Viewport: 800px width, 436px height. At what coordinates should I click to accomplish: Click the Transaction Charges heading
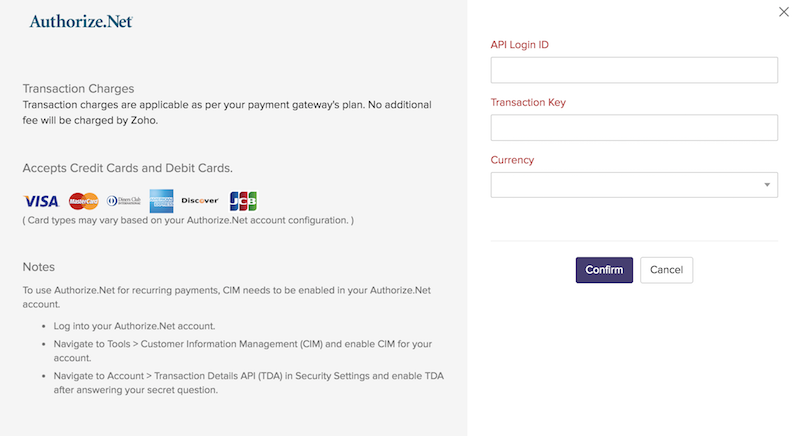click(78, 89)
